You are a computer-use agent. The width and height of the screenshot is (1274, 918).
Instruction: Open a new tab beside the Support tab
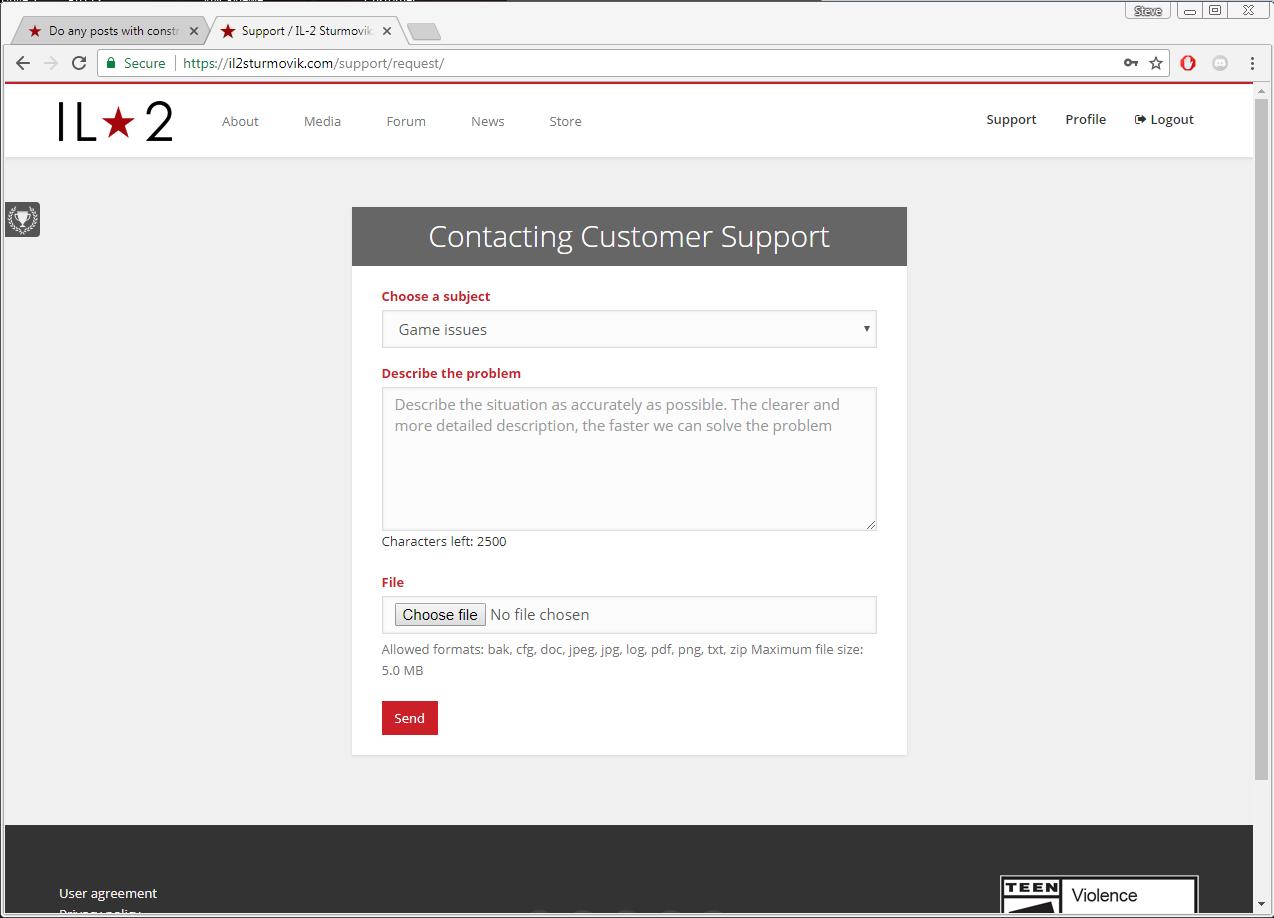coord(424,32)
